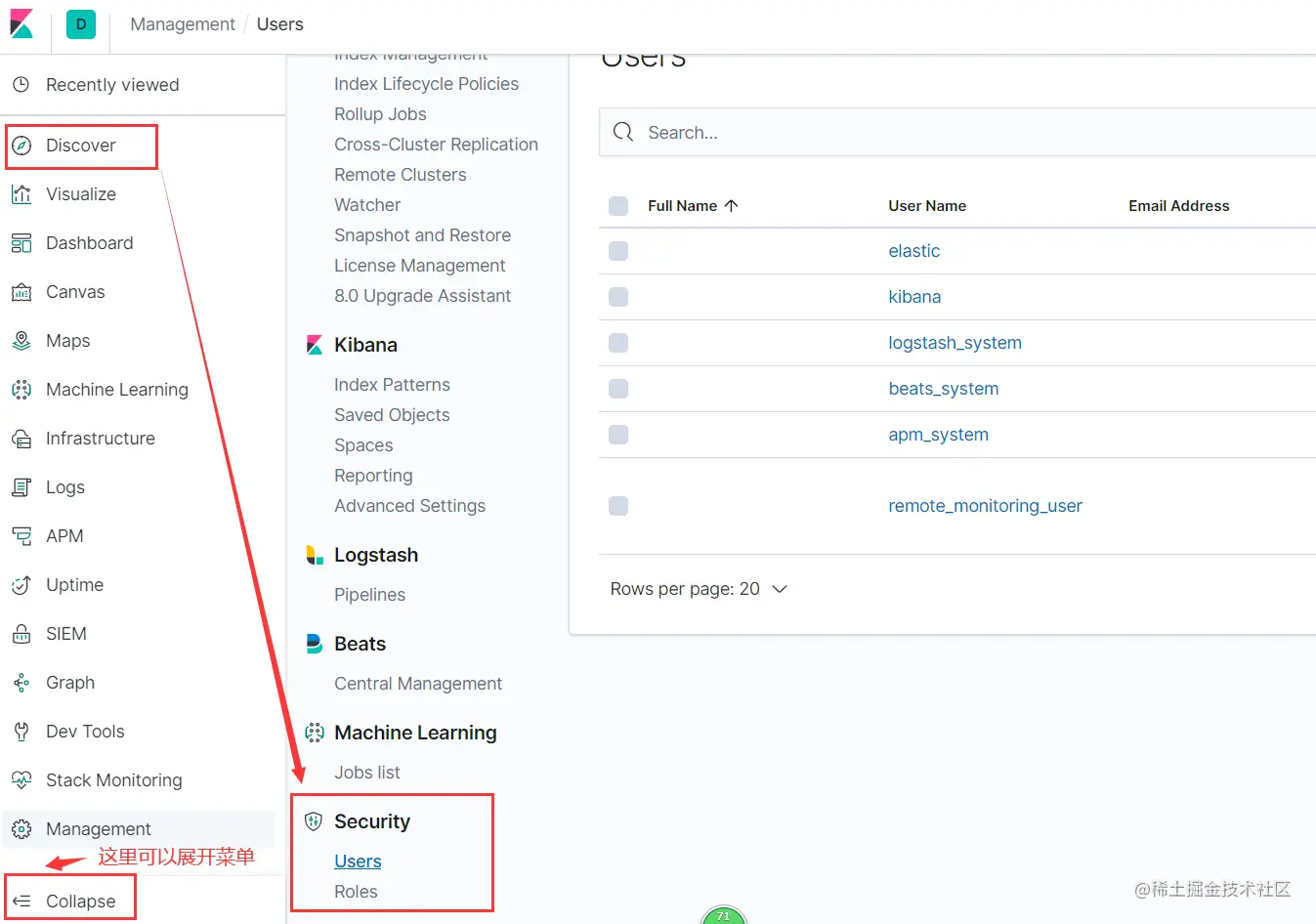Click the Discover compass icon
Viewport: 1316px width, 924px height.
click(x=21, y=146)
